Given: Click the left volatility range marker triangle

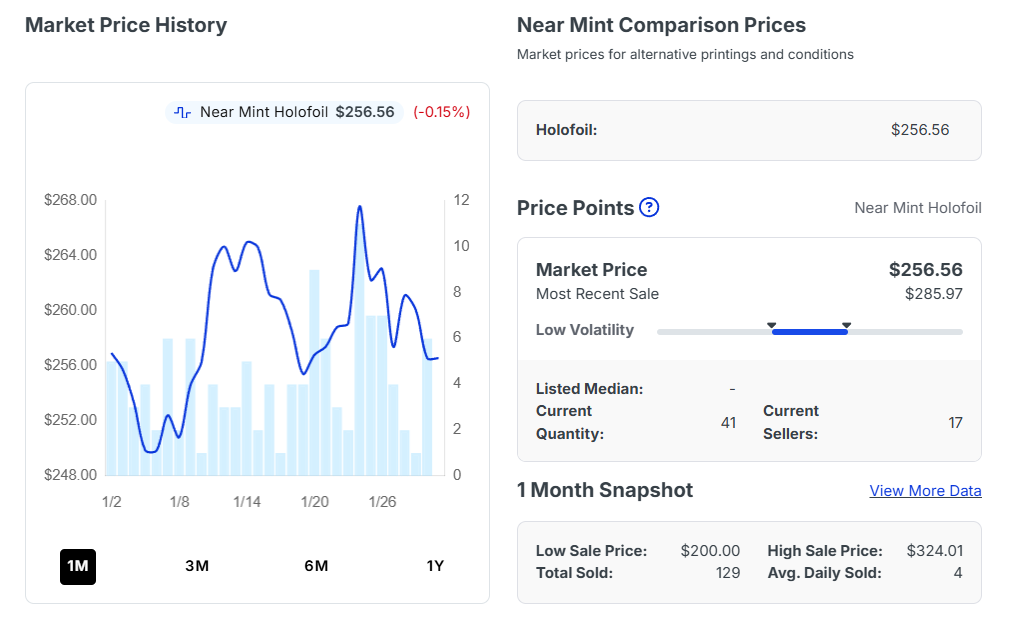Looking at the screenshot, I should pyautogui.click(x=772, y=325).
